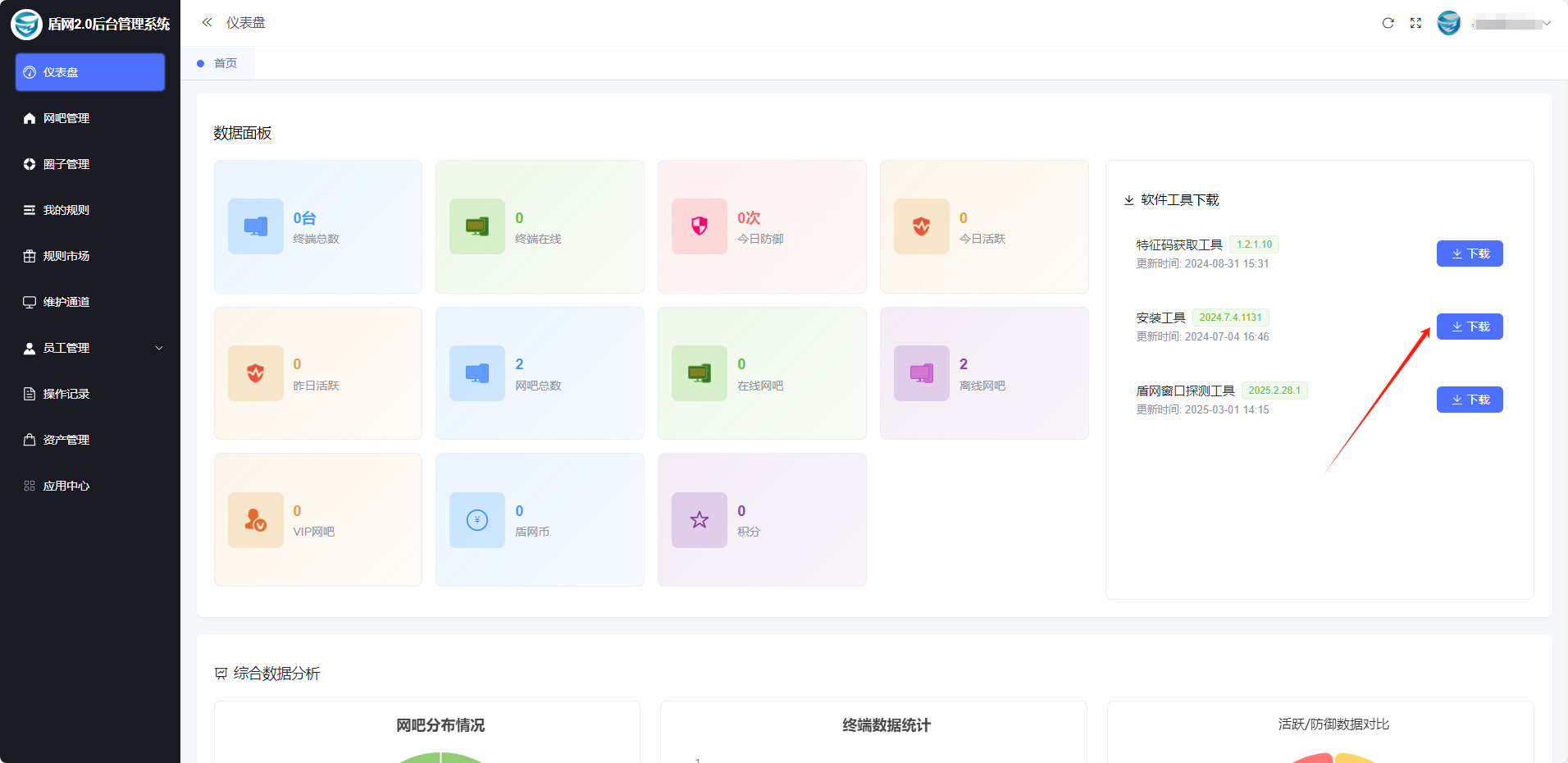Download the 盾网窗口探测工具
This screenshot has height=763, width=1568.
coord(1469,400)
